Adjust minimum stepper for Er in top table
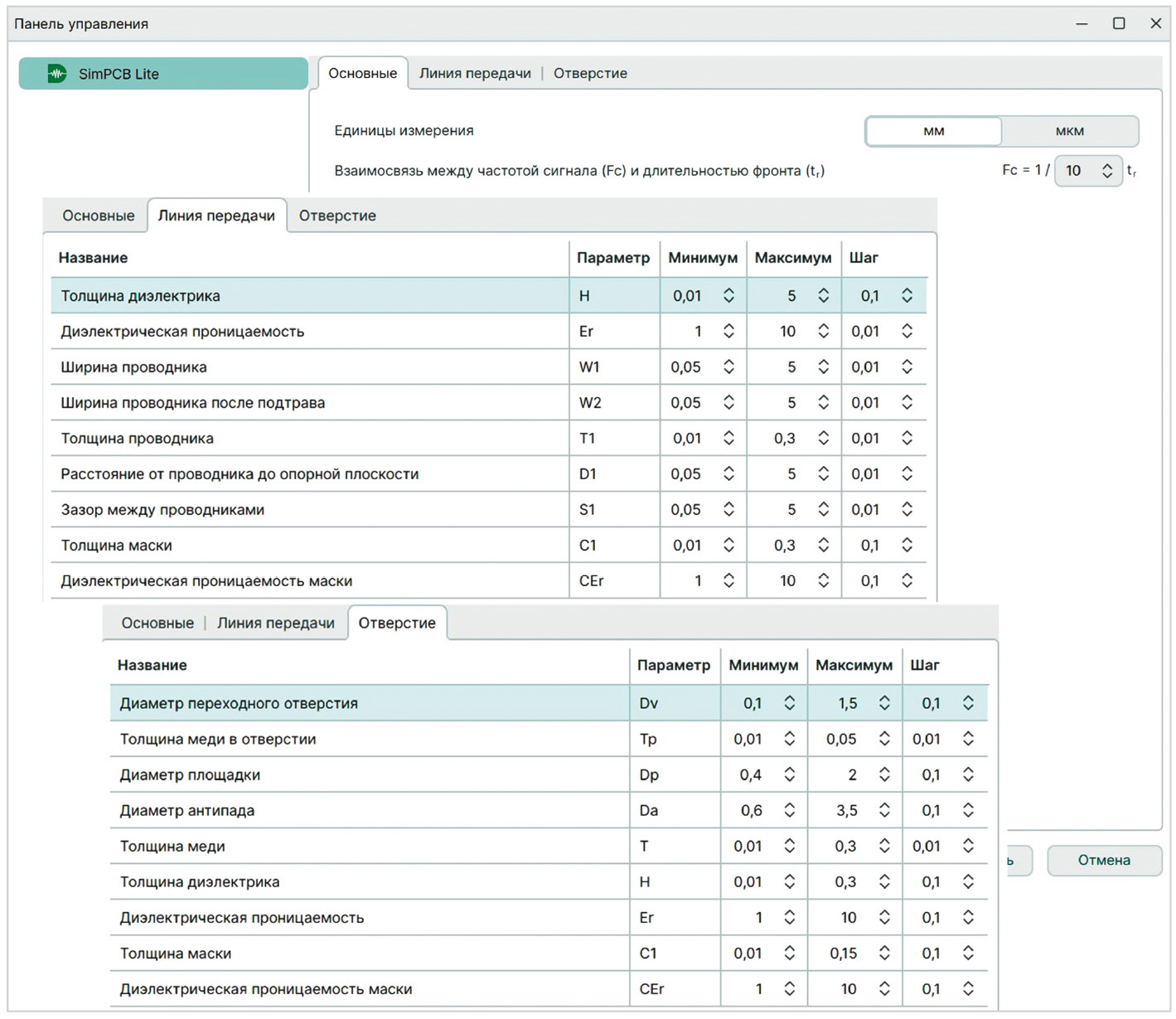Image resolution: width=1176 pixels, height=1019 pixels. click(x=728, y=331)
